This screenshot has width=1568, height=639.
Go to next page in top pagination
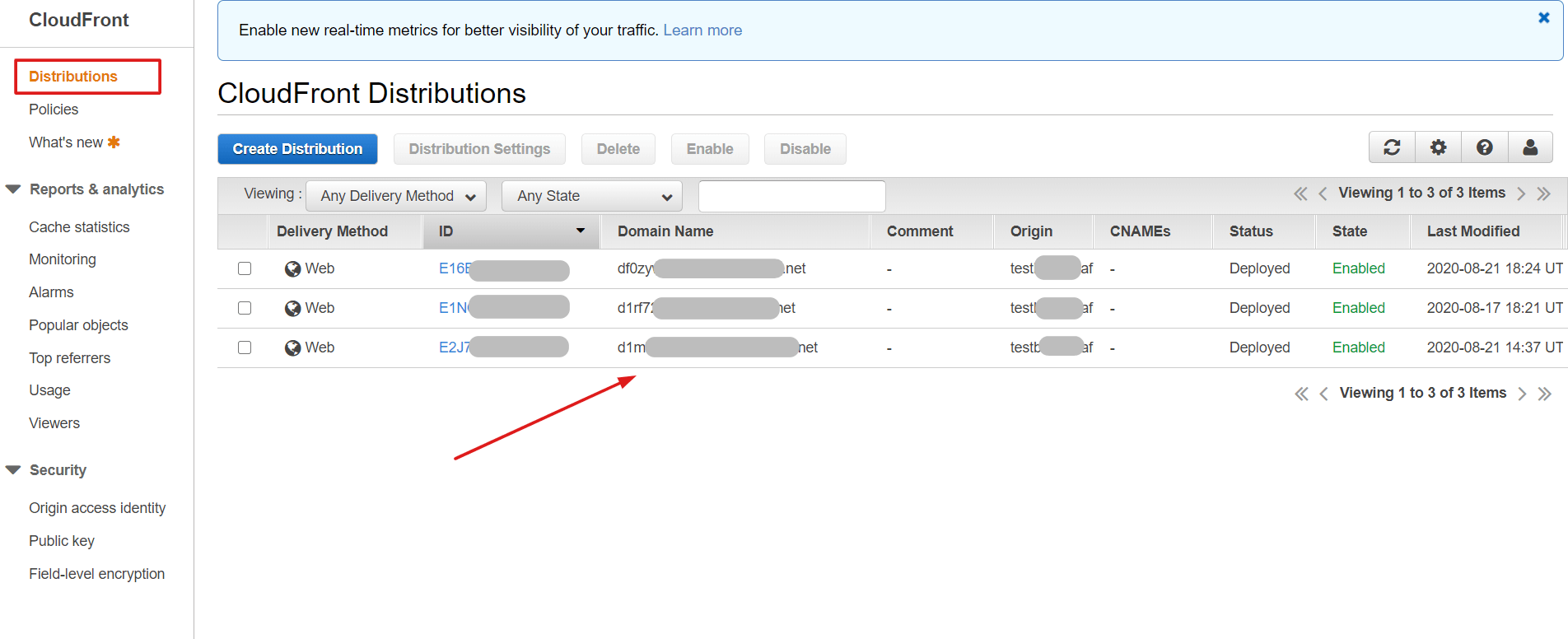1521,194
